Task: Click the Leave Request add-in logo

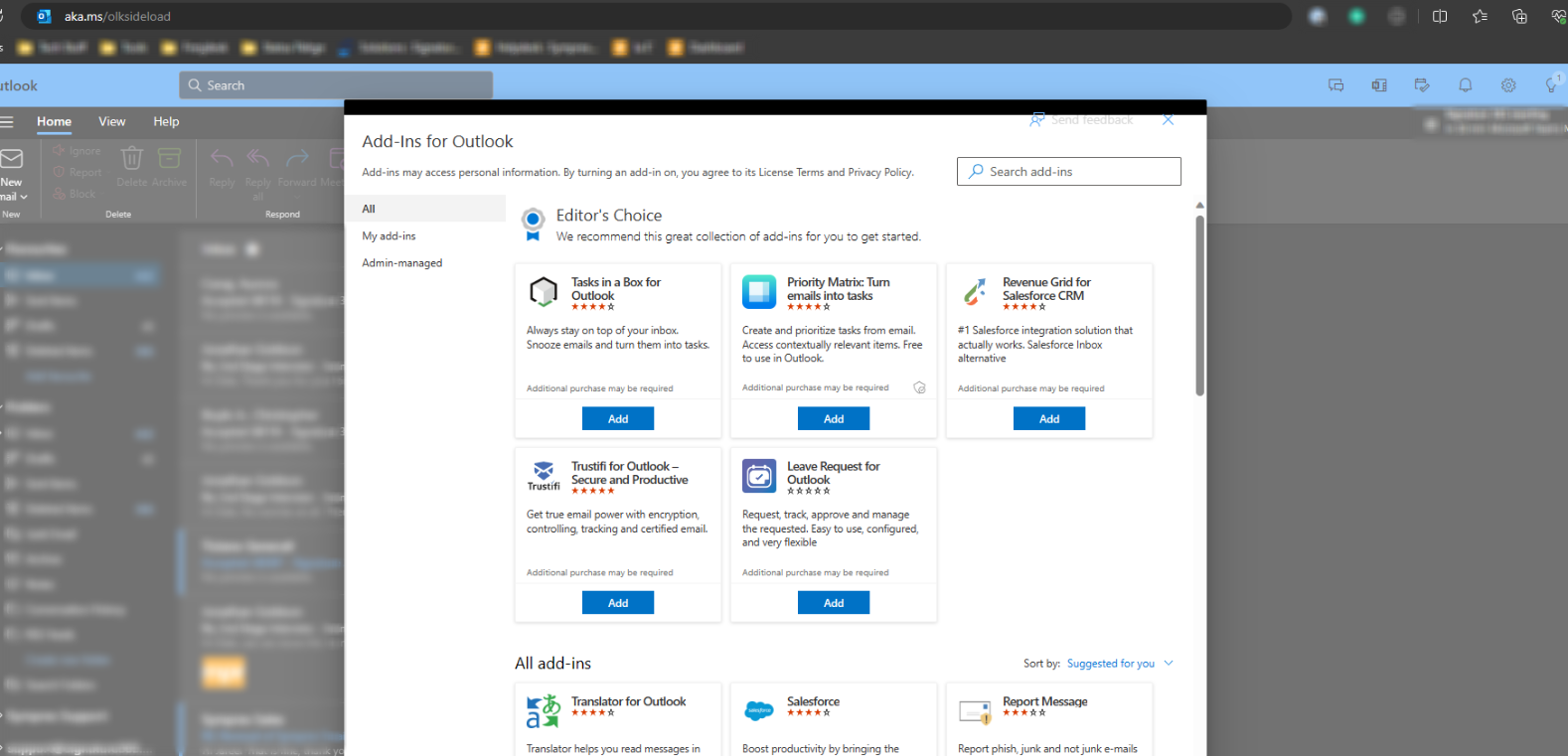Action: pyautogui.click(x=759, y=477)
